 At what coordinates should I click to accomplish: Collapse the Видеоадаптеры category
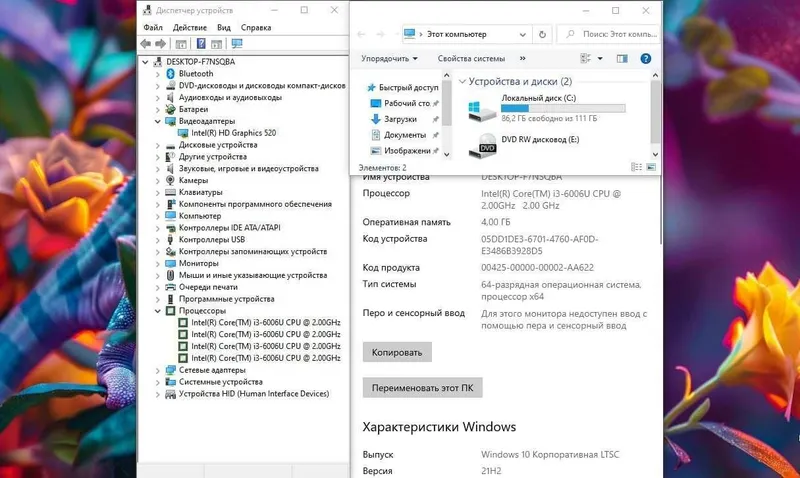click(x=158, y=121)
